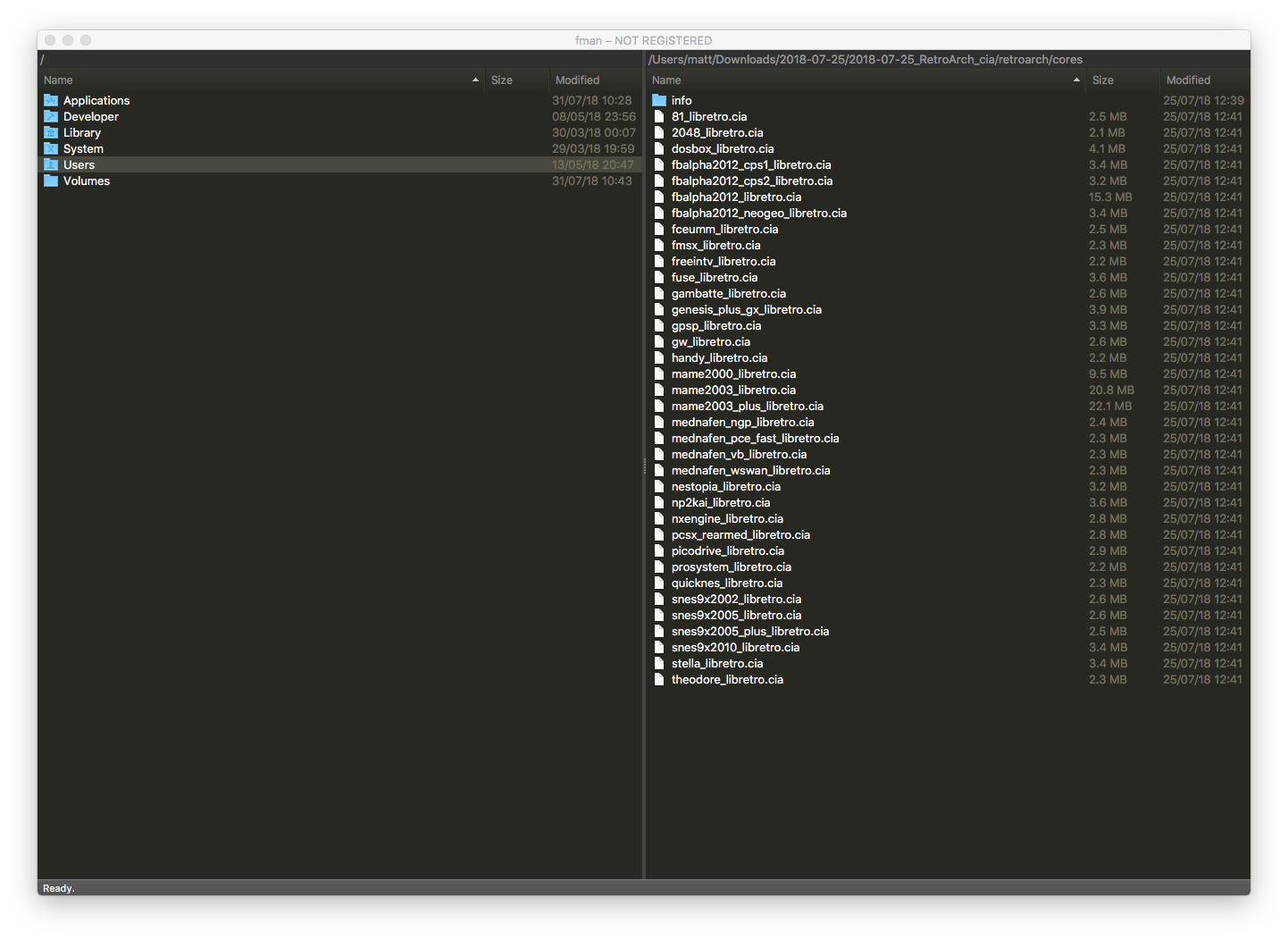Click the ascending sort arrow in left Name header

click(475, 80)
